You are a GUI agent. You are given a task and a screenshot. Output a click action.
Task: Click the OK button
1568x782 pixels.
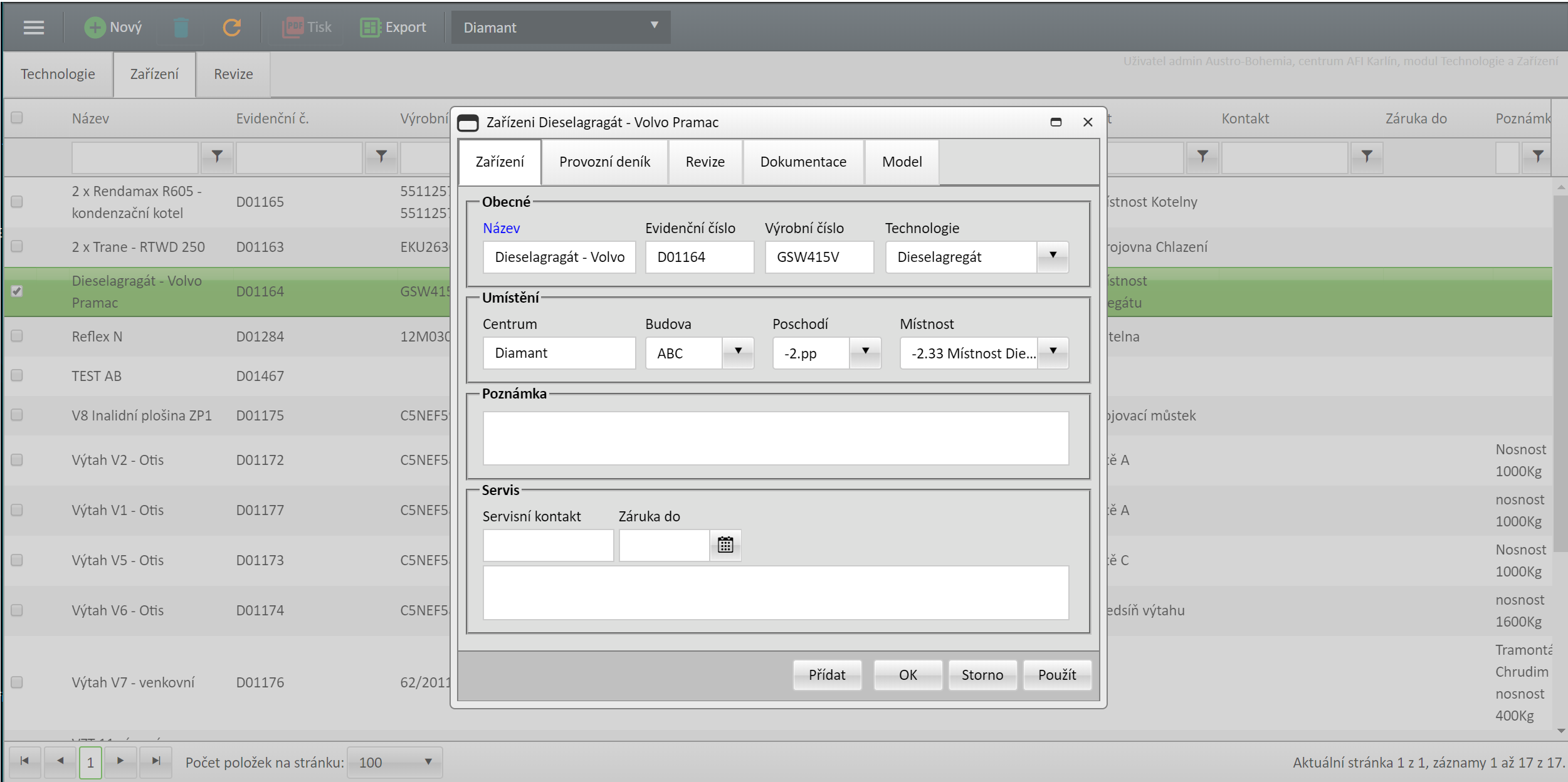908,675
